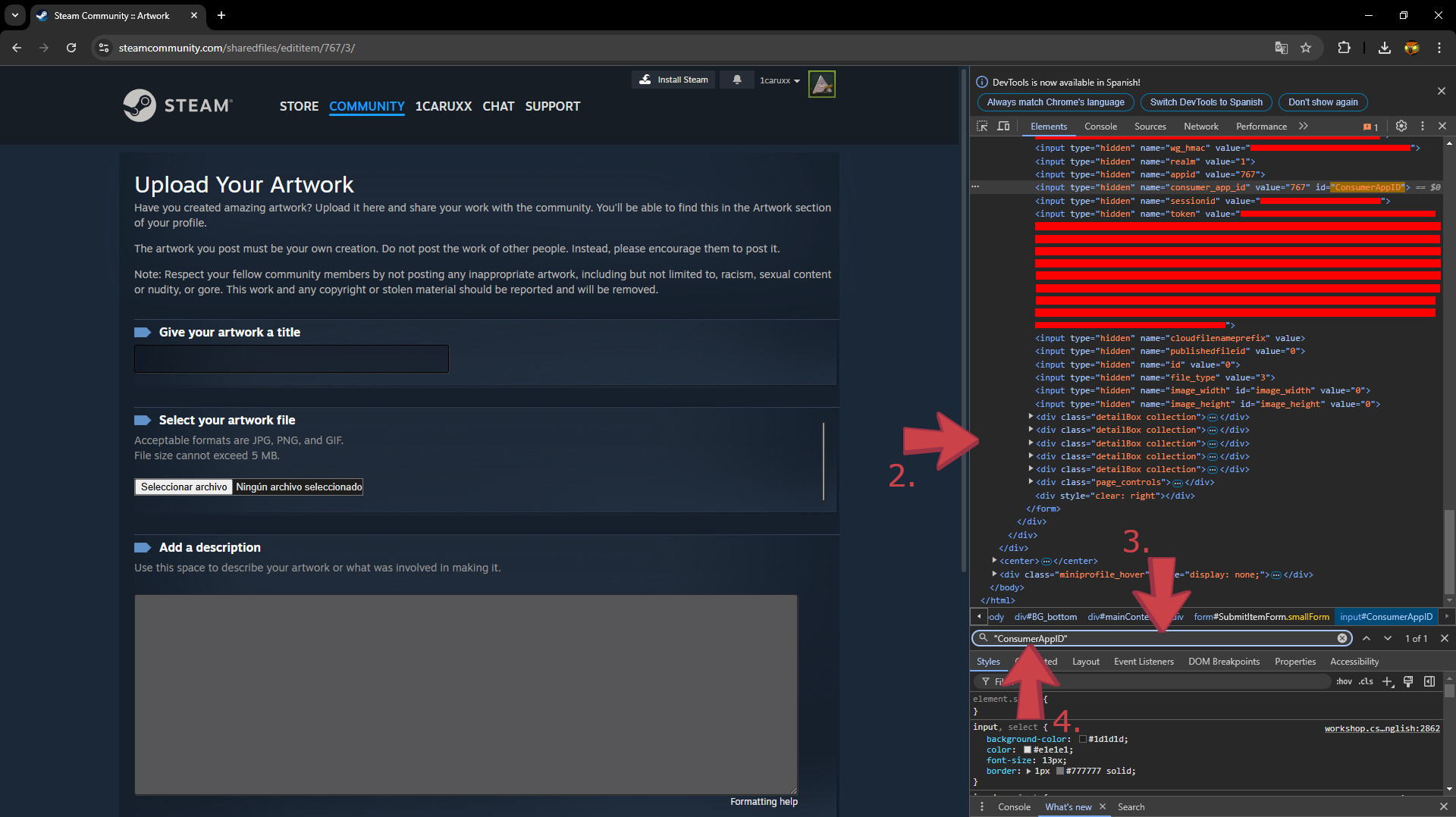Toggle computed styles sidebar icon

point(1429,681)
